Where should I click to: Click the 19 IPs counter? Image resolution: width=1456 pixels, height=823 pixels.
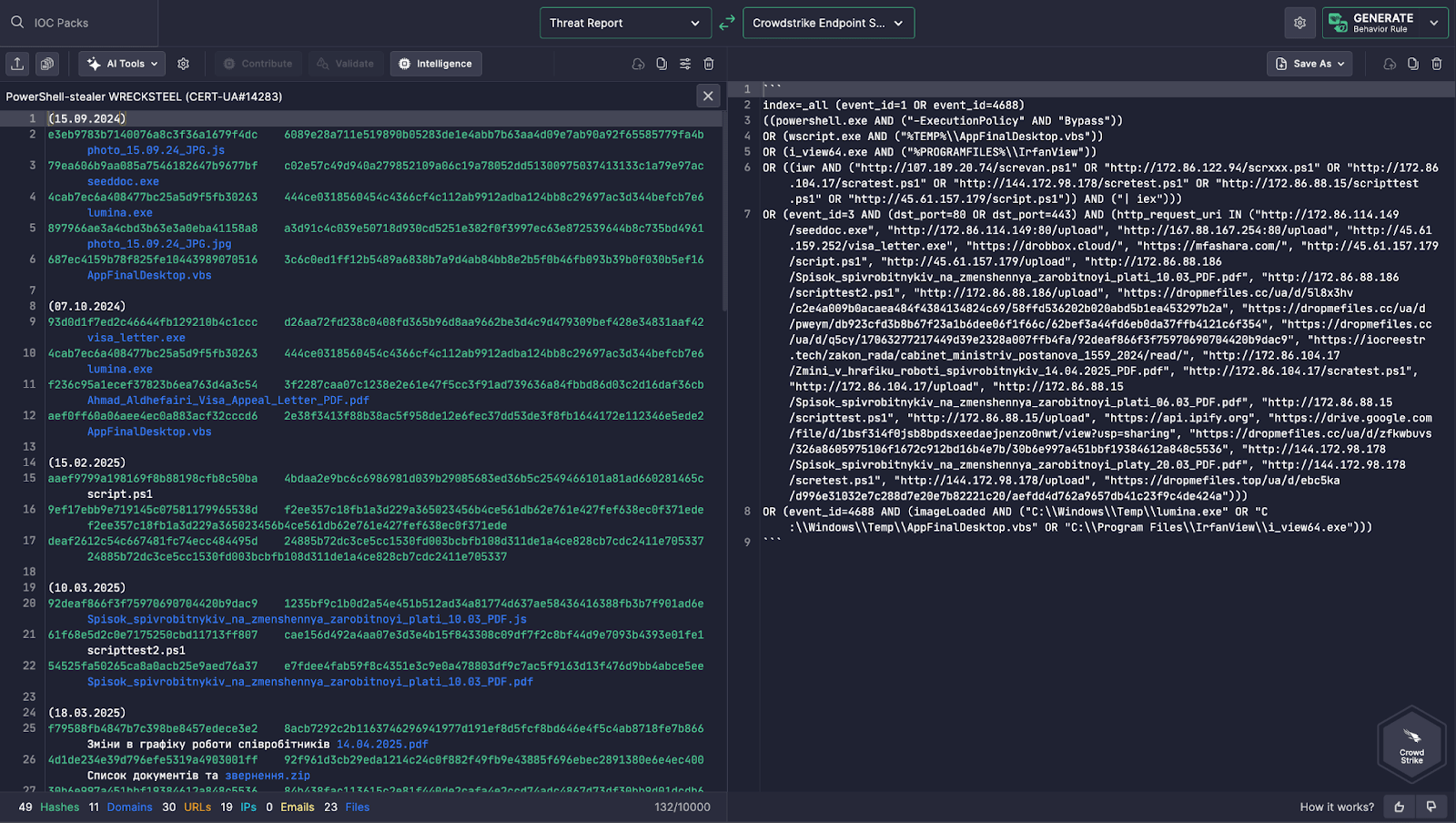238,807
